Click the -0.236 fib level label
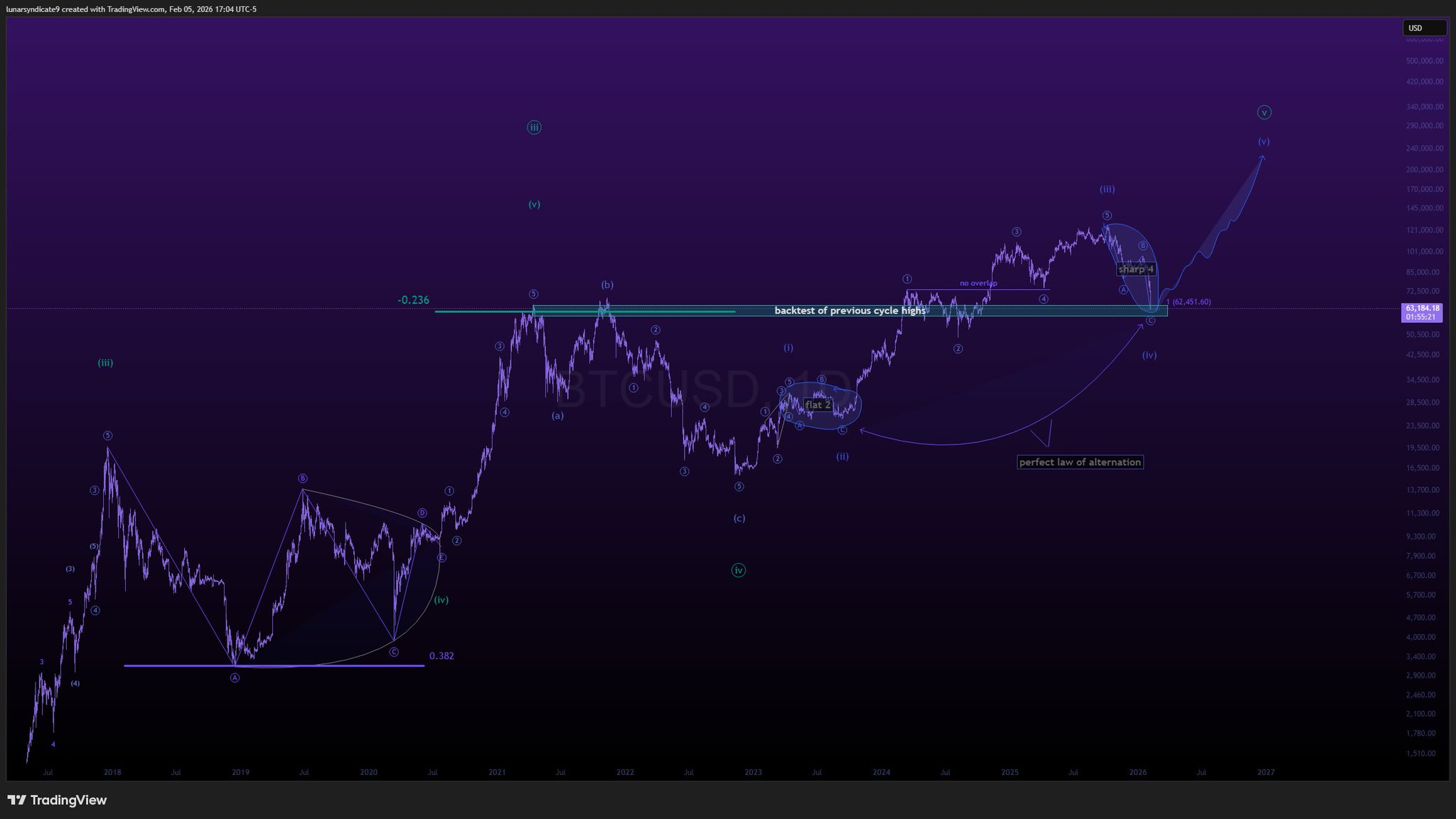 [x=413, y=300]
